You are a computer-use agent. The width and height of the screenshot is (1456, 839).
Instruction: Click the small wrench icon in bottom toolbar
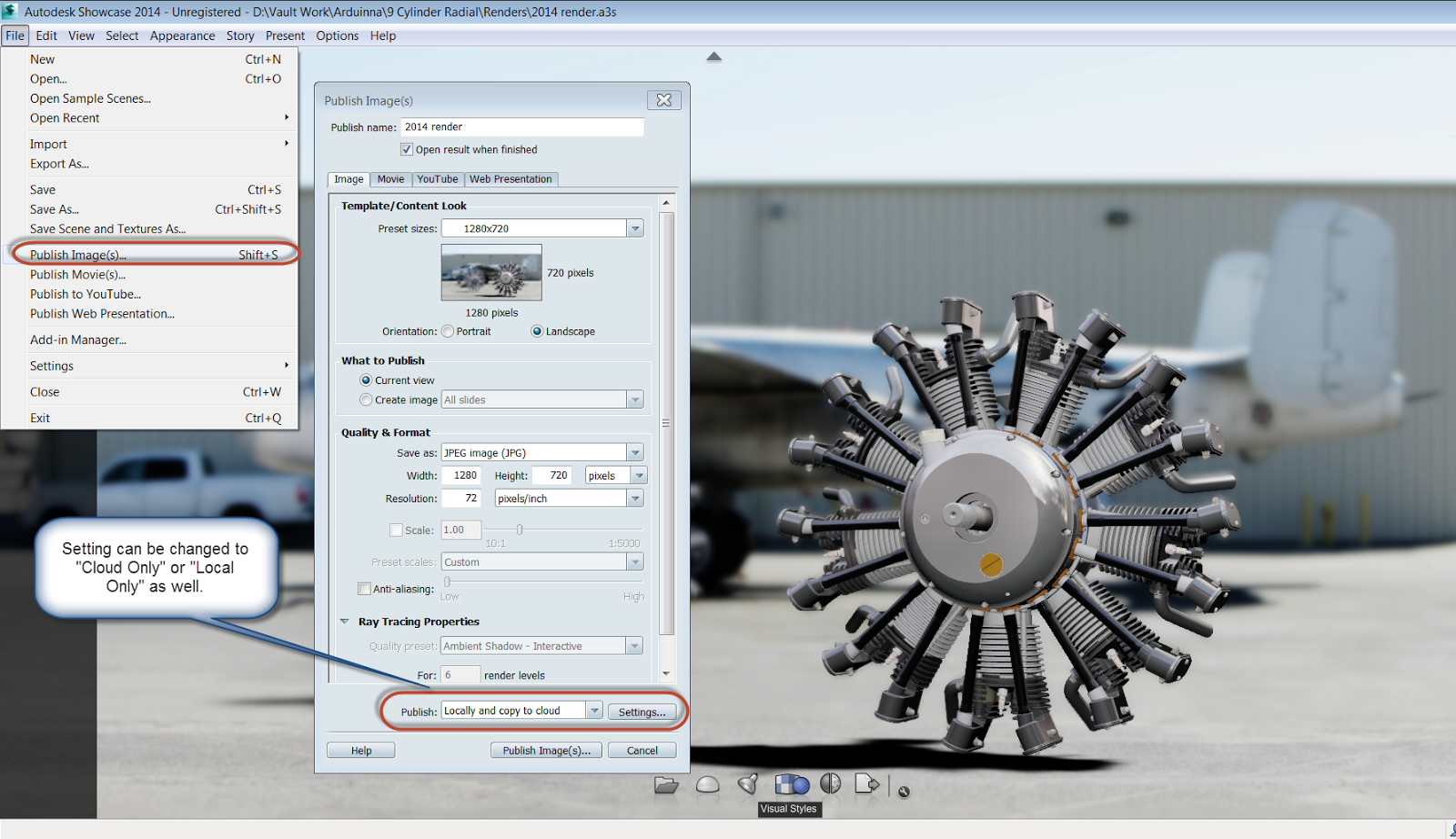pos(904,792)
